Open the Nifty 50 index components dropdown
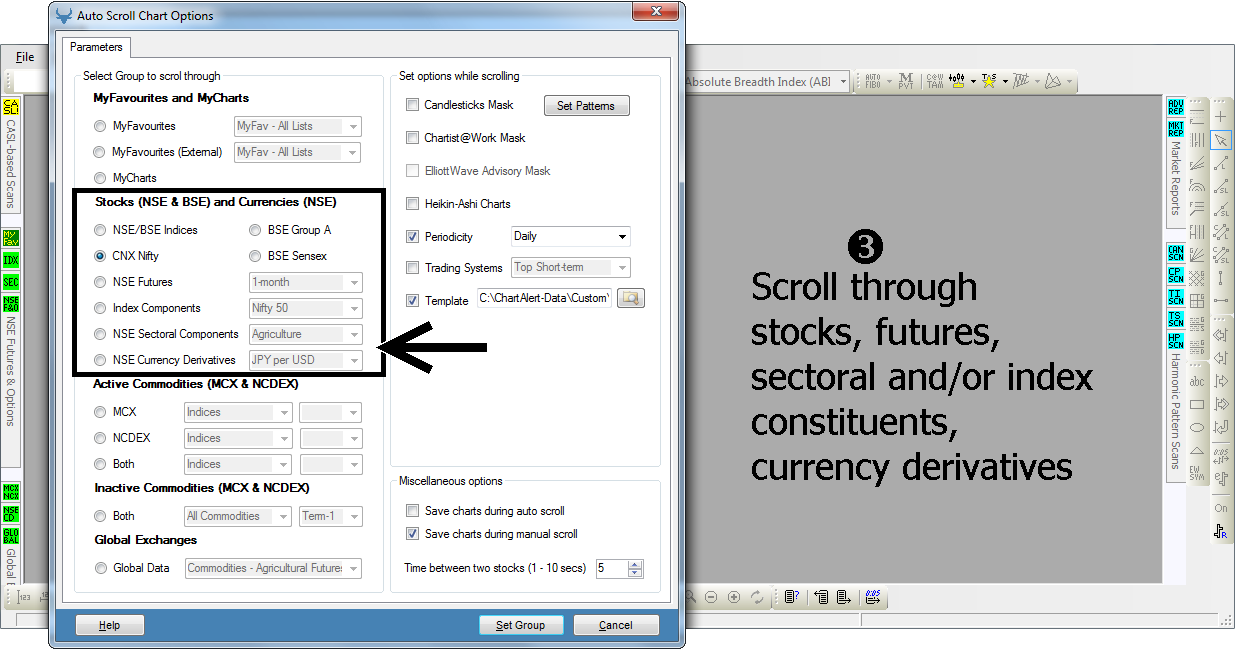1235x650 pixels. point(305,308)
